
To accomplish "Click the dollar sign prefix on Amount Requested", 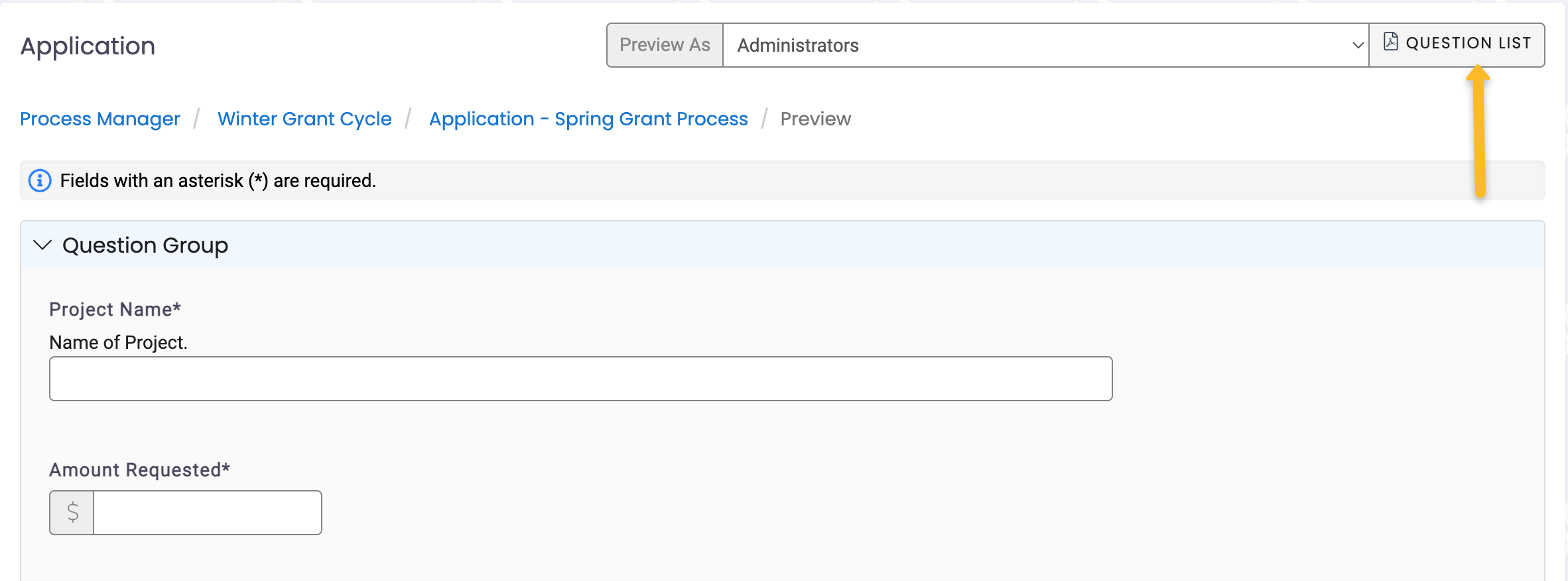I will pos(71,512).
